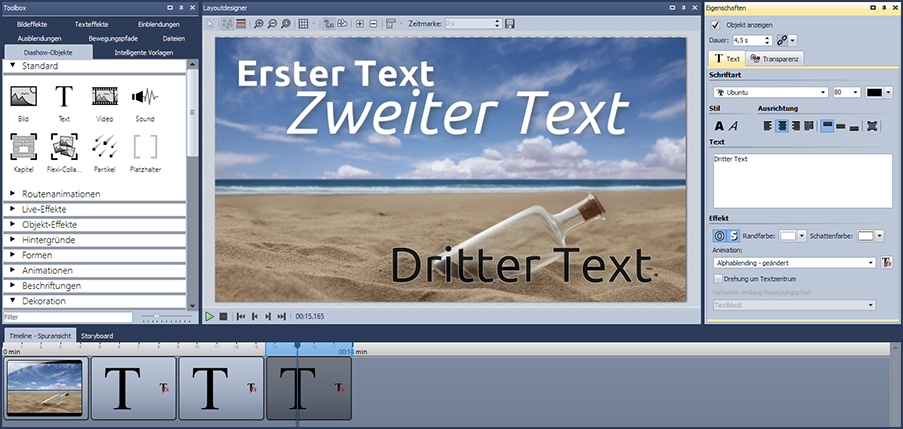Switch to the Storyboard tab
Screen dimensions: 903x429
[97, 336]
